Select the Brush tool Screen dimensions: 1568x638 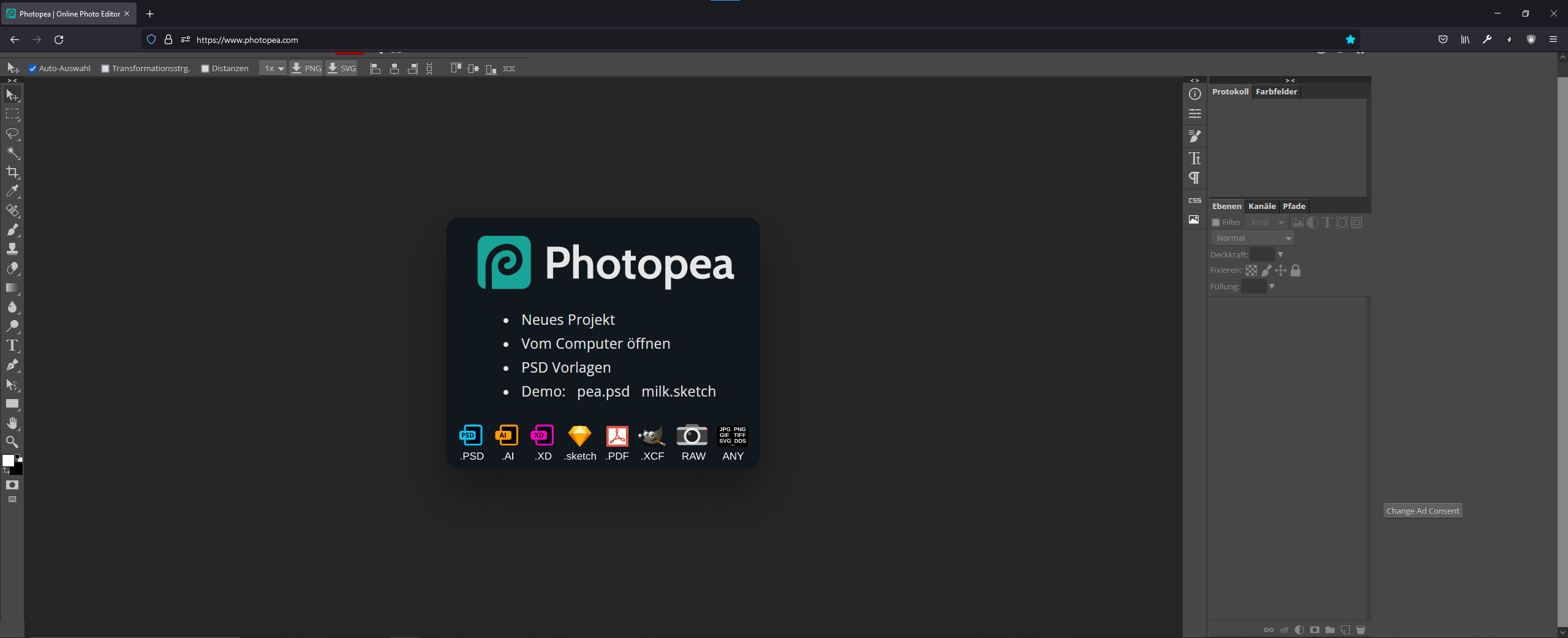[12, 230]
